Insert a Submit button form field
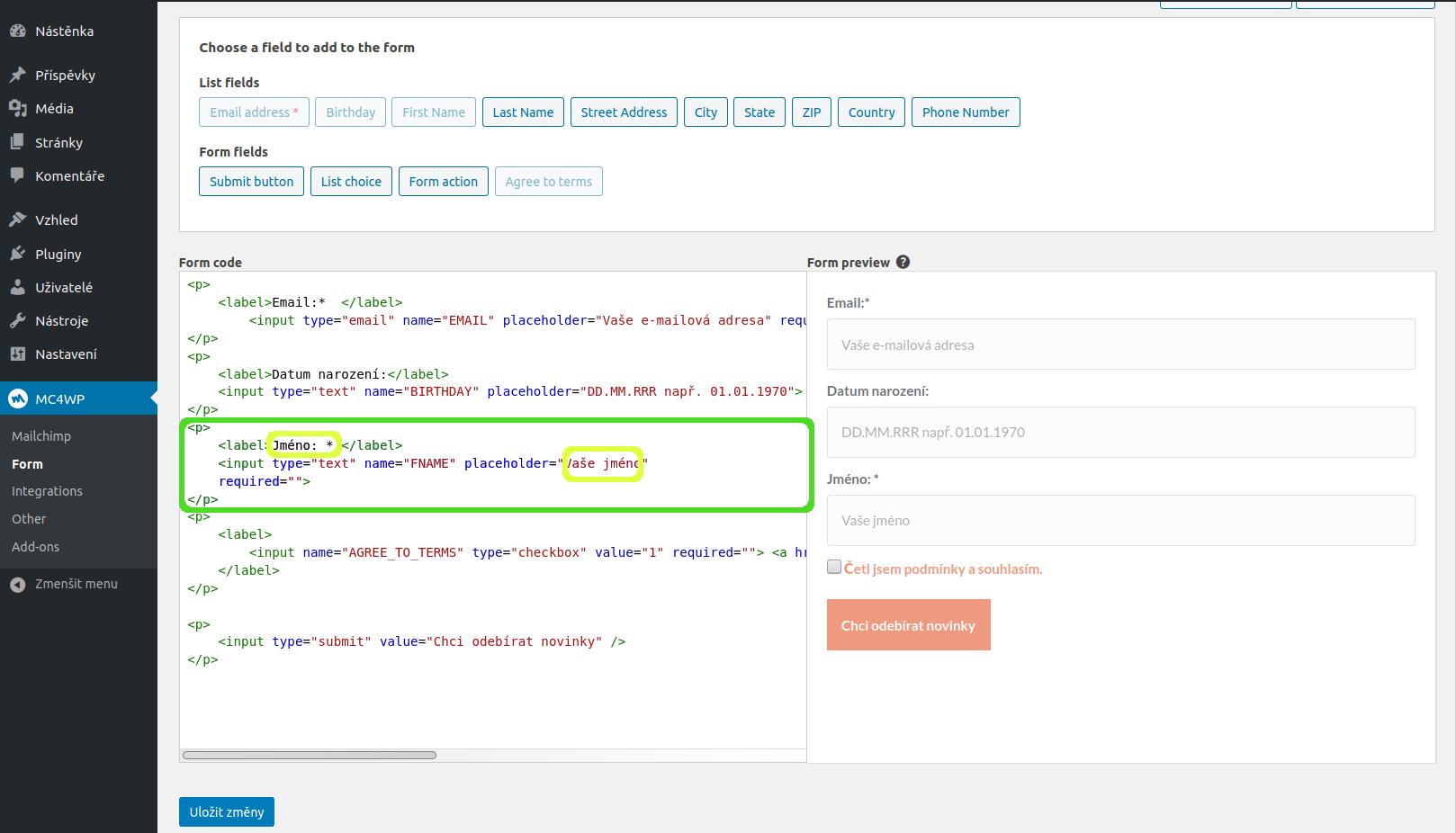Image resolution: width=1456 pixels, height=833 pixels. [251, 182]
